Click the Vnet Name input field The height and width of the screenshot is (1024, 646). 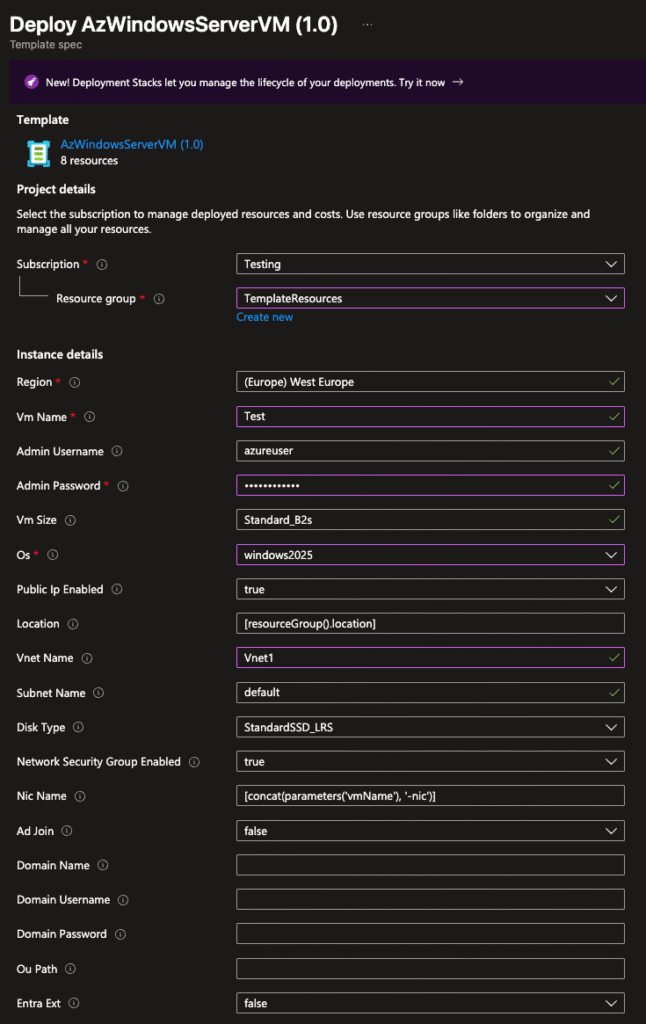(x=430, y=658)
